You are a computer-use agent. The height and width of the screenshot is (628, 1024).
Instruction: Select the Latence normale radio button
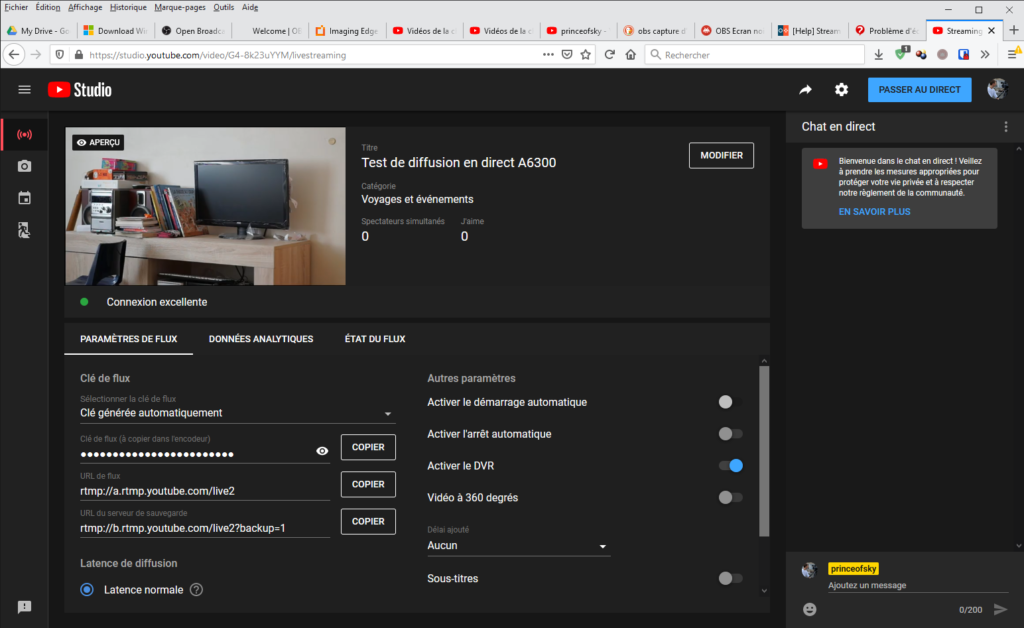coord(87,590)
